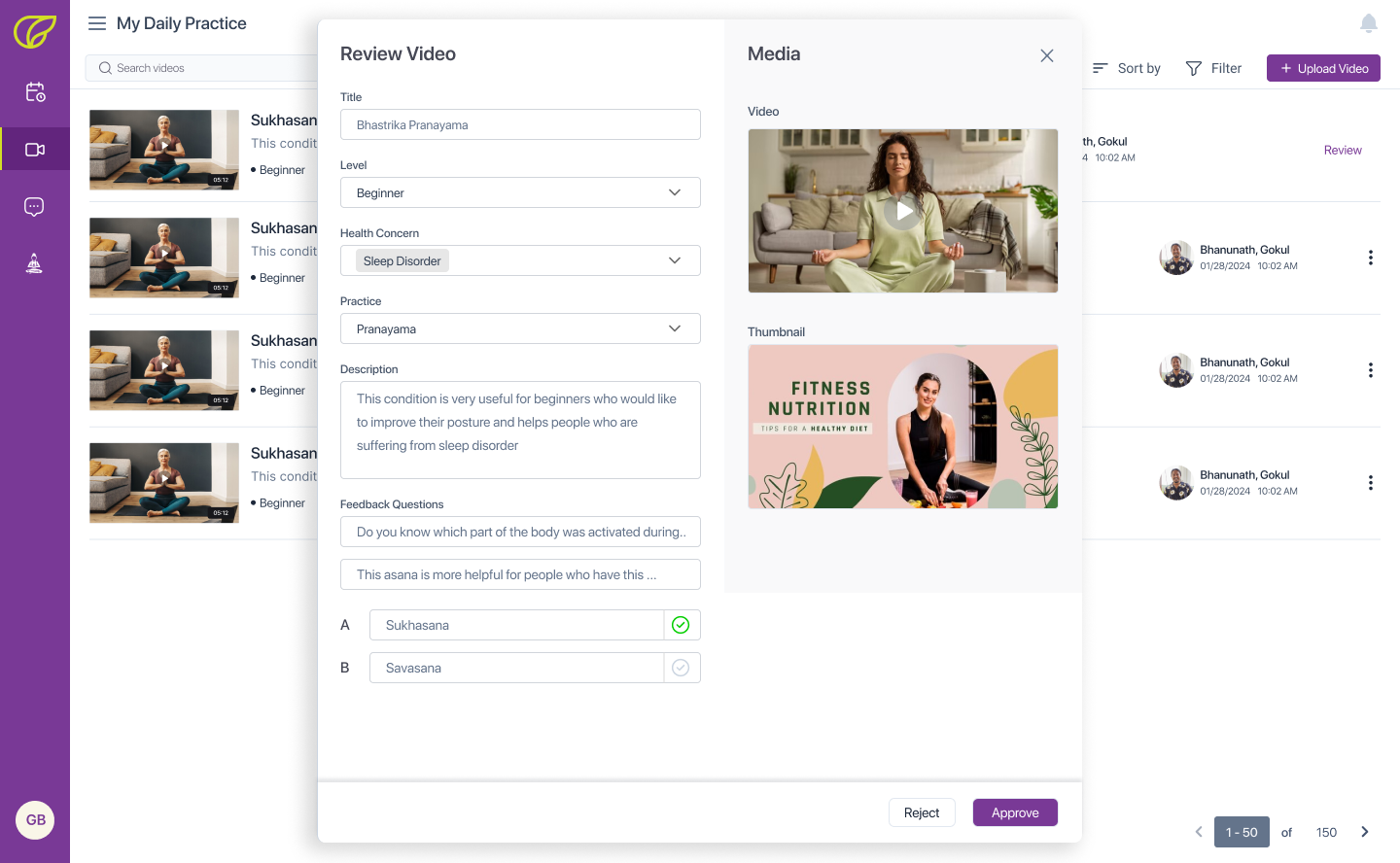Mark option B Savasana as correct
Viewport: 1400px width, 863px height.
[681, 668]
